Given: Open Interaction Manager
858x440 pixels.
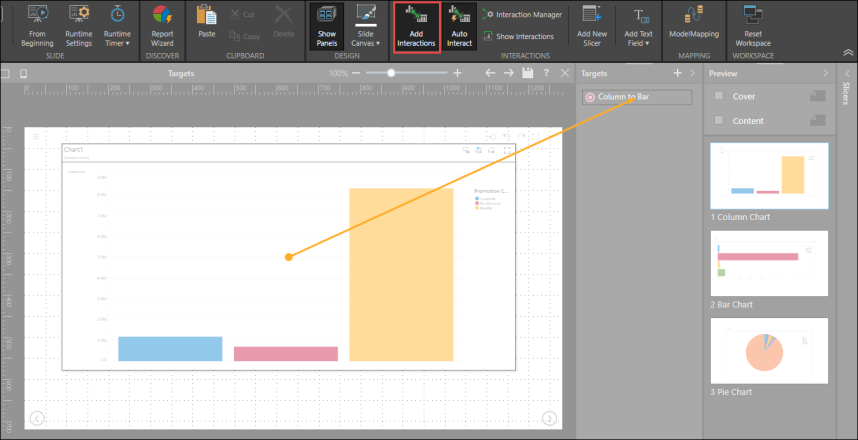Looking at the screenshot, I should 521,15.
